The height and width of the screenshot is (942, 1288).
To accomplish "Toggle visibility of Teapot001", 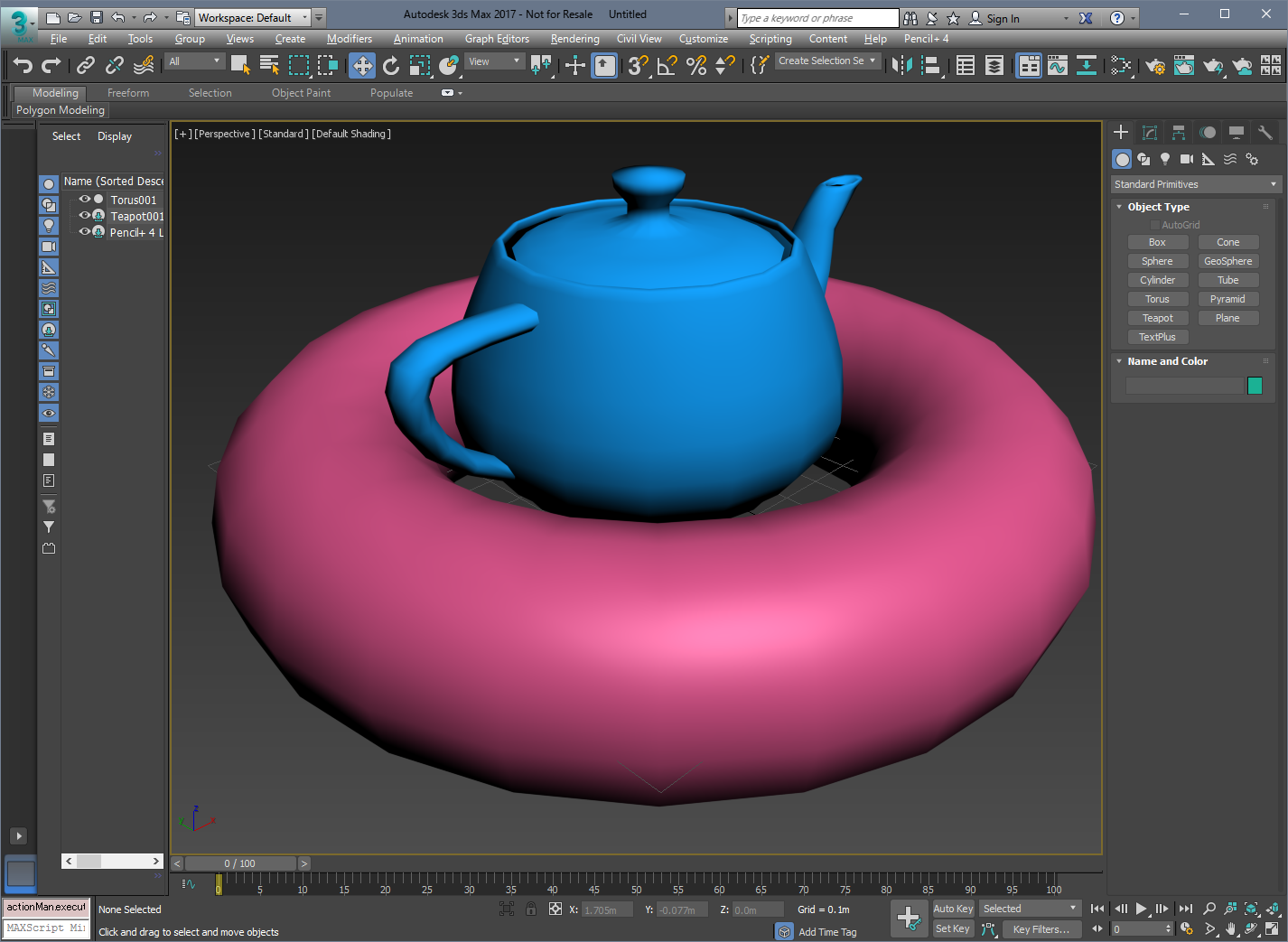I will point(84,216).
